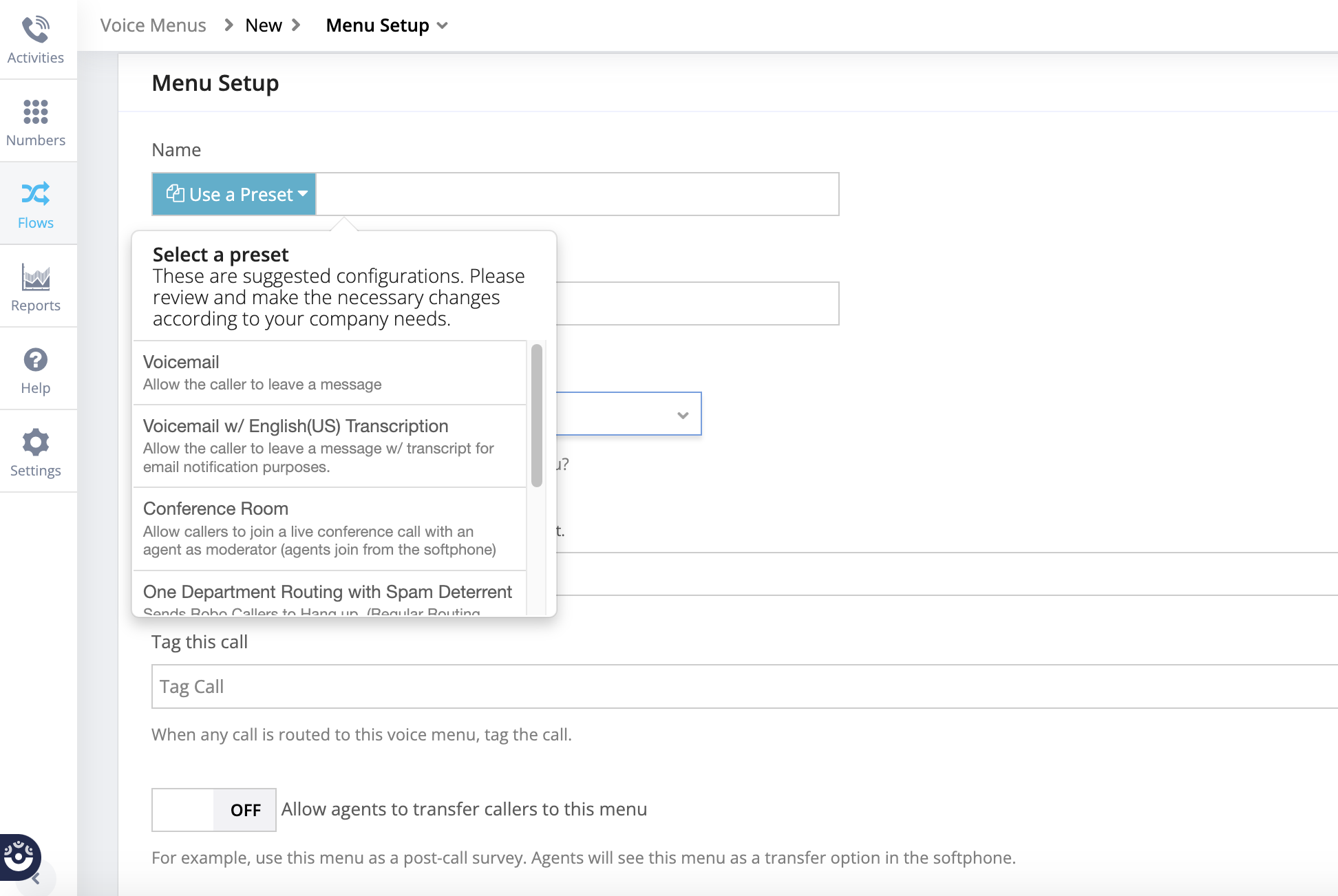The width and height of the screenshot is (1338, 896).
Task: Expand the Menu Setup breadcrumb dropdown
Action: 443,25
